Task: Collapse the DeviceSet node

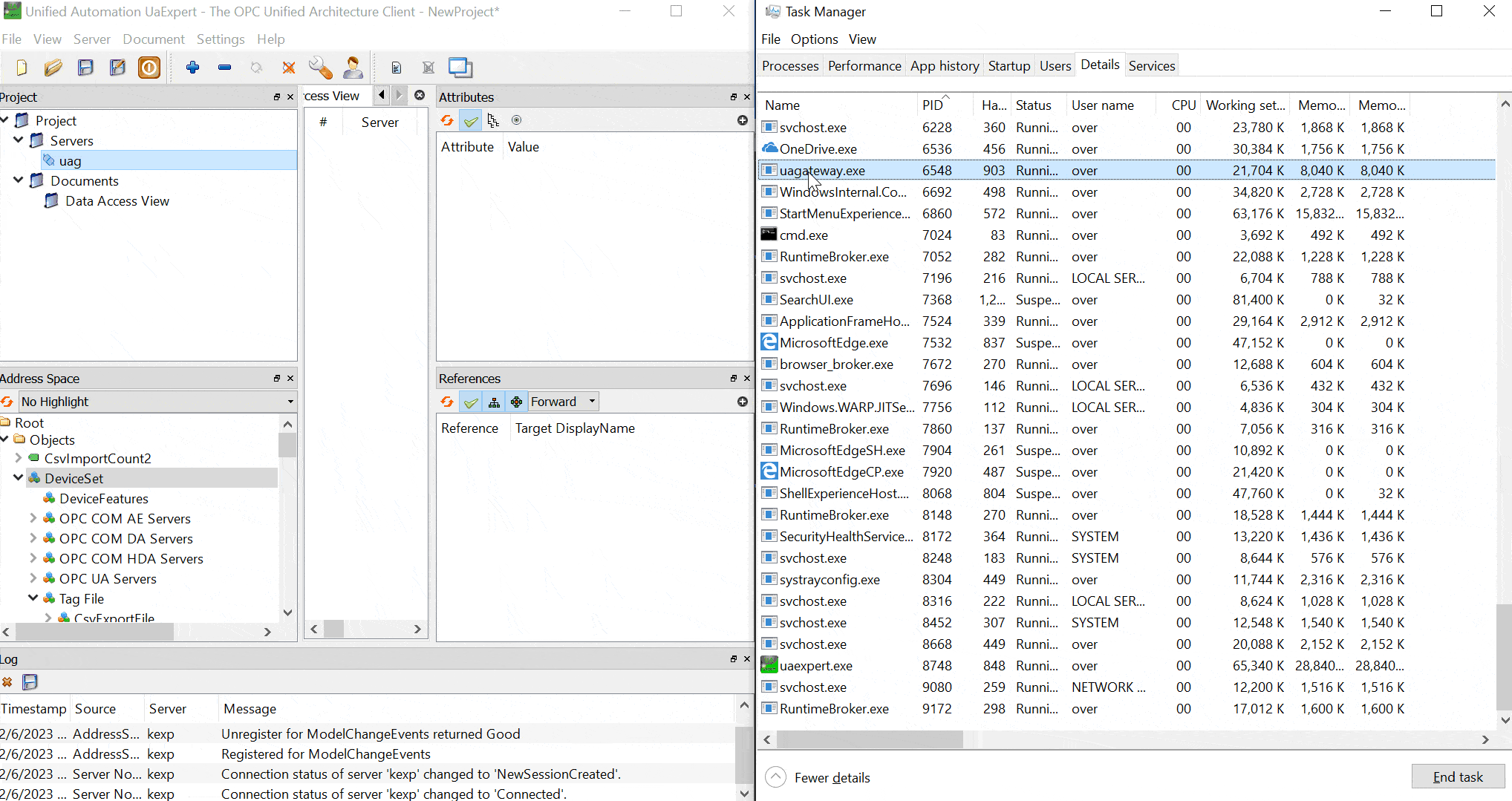Action: 19,477
